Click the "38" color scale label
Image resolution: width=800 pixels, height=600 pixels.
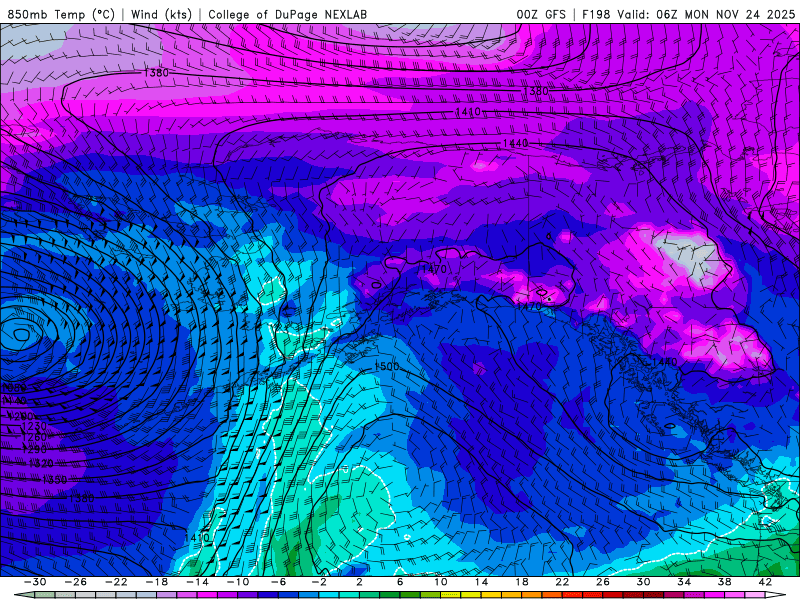point(724,582)
